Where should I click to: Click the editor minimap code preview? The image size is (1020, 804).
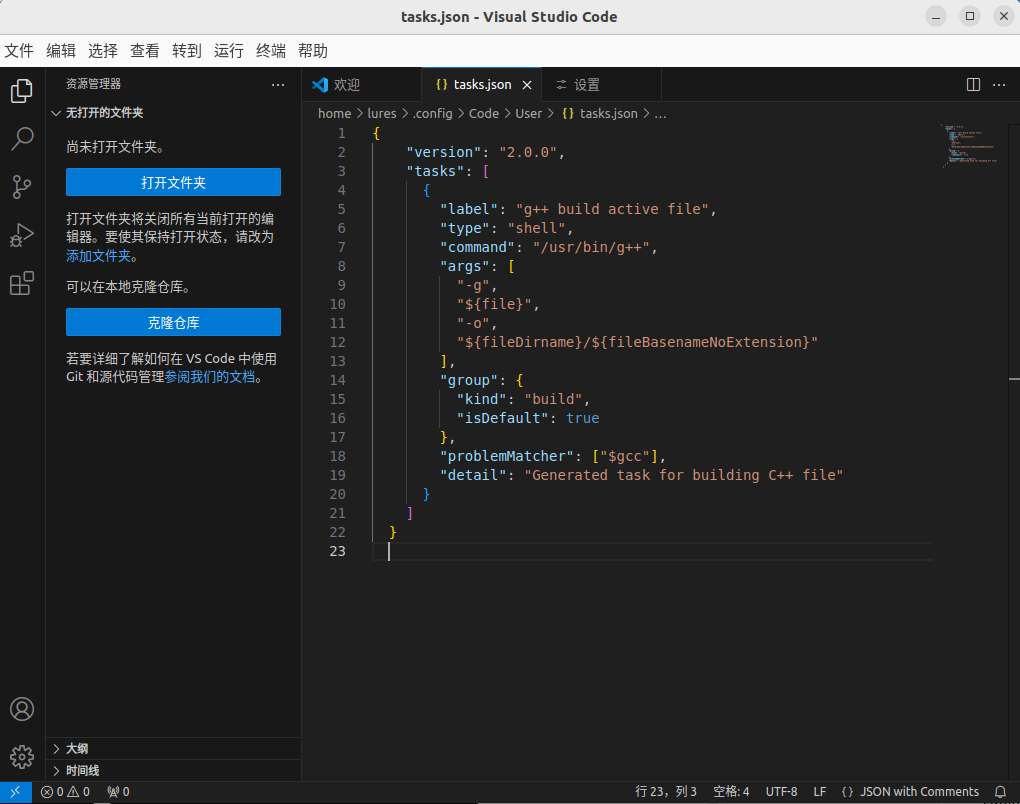969,146
